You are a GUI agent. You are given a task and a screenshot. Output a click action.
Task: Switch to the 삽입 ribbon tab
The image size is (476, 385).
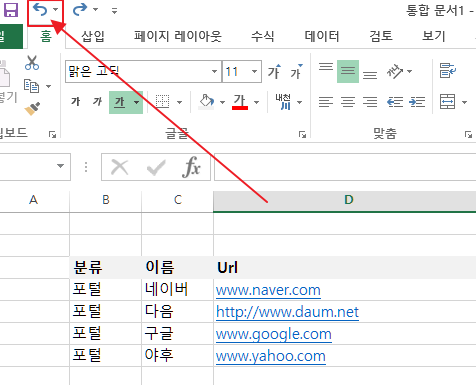point(93,36)
